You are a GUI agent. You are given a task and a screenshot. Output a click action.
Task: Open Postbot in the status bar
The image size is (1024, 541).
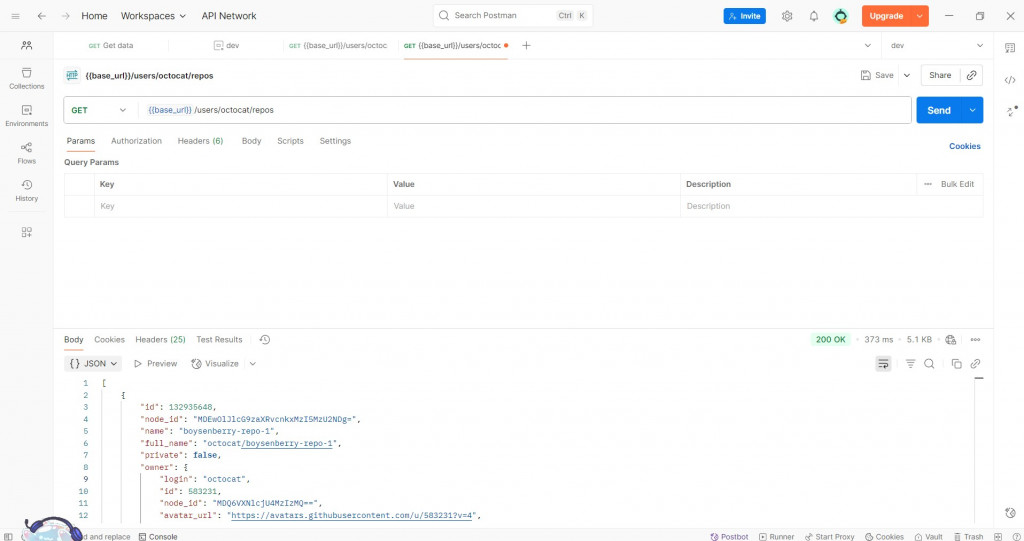tap(729, 536)
